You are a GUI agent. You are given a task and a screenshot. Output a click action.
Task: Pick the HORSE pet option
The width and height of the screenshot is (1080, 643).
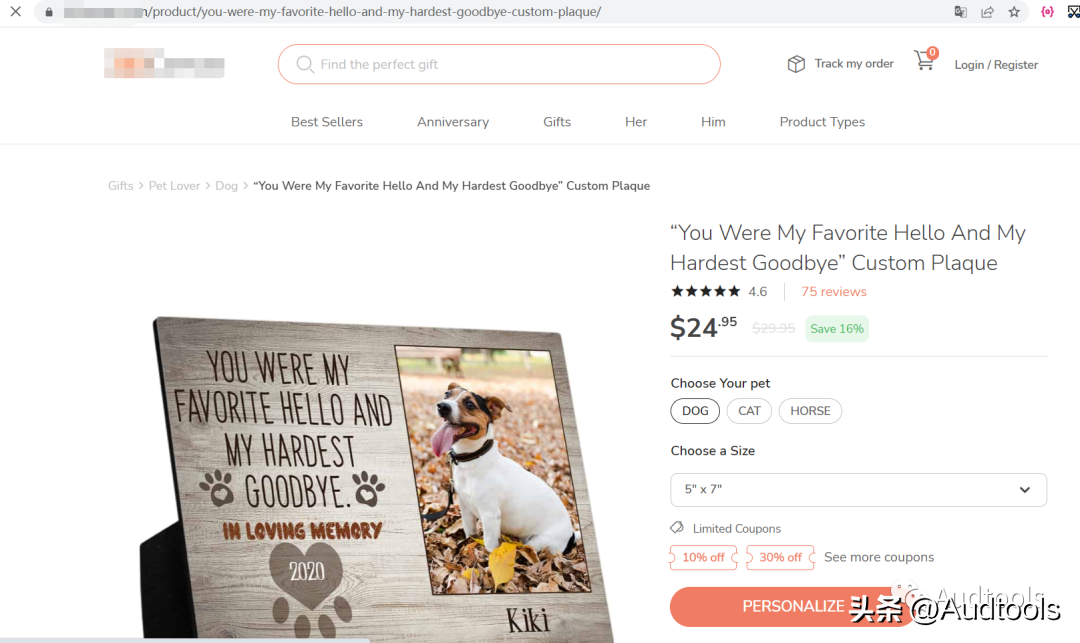pyautogui.click(x=810, y=411)
